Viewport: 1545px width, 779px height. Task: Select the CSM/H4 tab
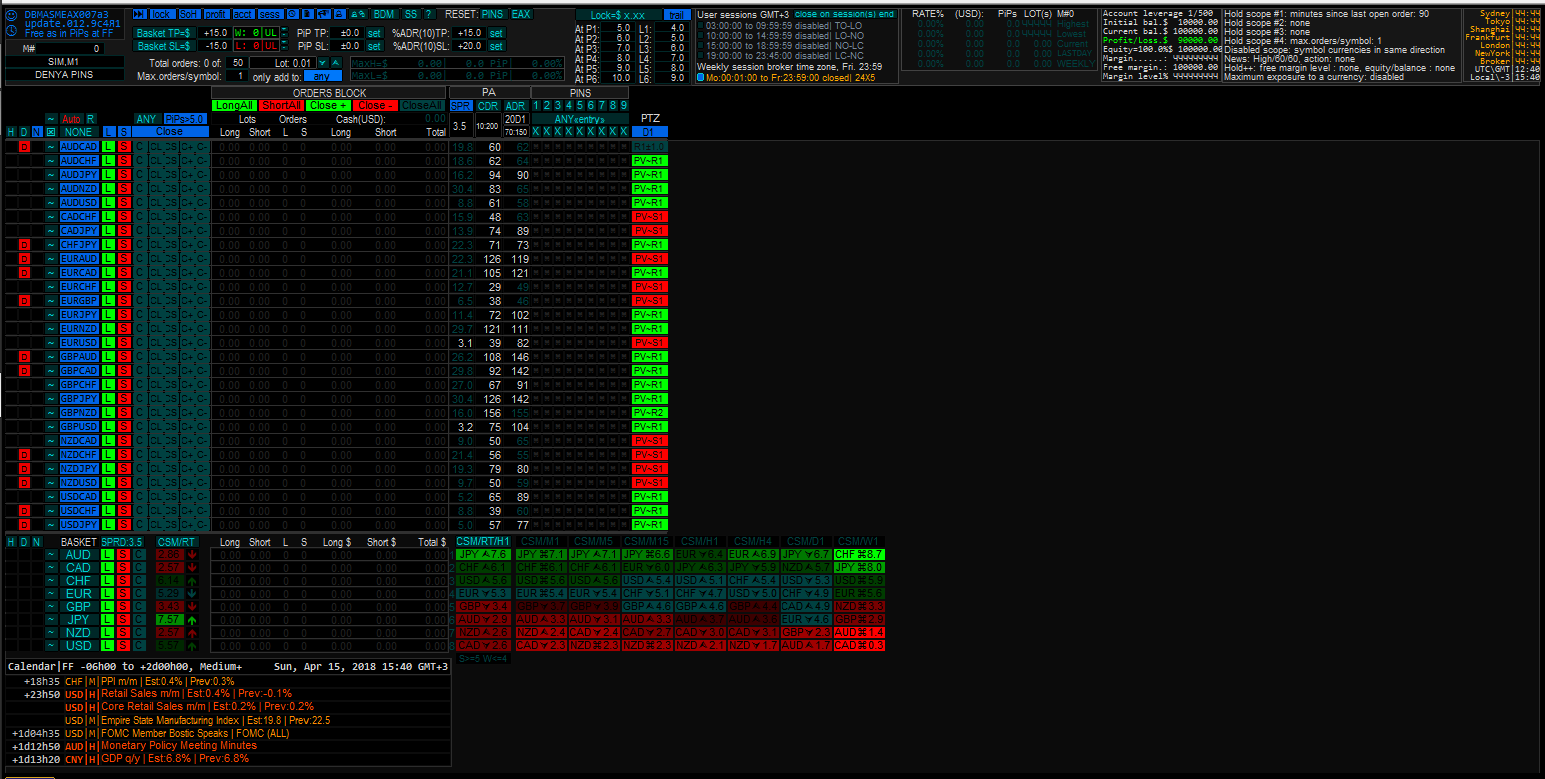(x=753, y=541)
